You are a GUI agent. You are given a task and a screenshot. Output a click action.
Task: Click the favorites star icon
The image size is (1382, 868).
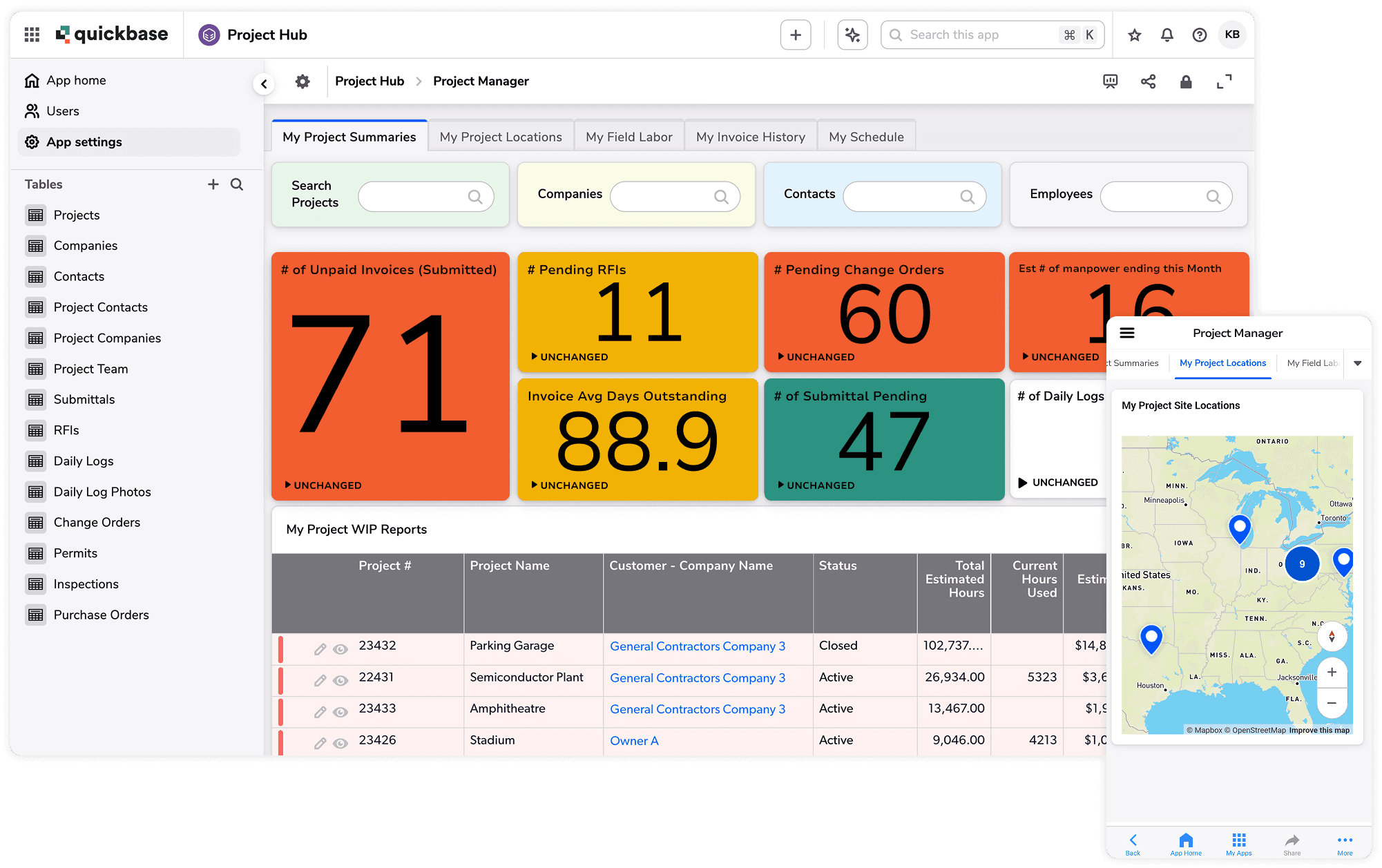click(1134, 35)
